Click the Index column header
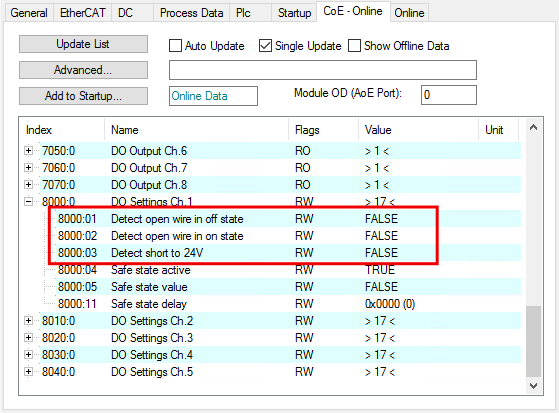The height and width of the screenshot is (413, 559). 62,130
